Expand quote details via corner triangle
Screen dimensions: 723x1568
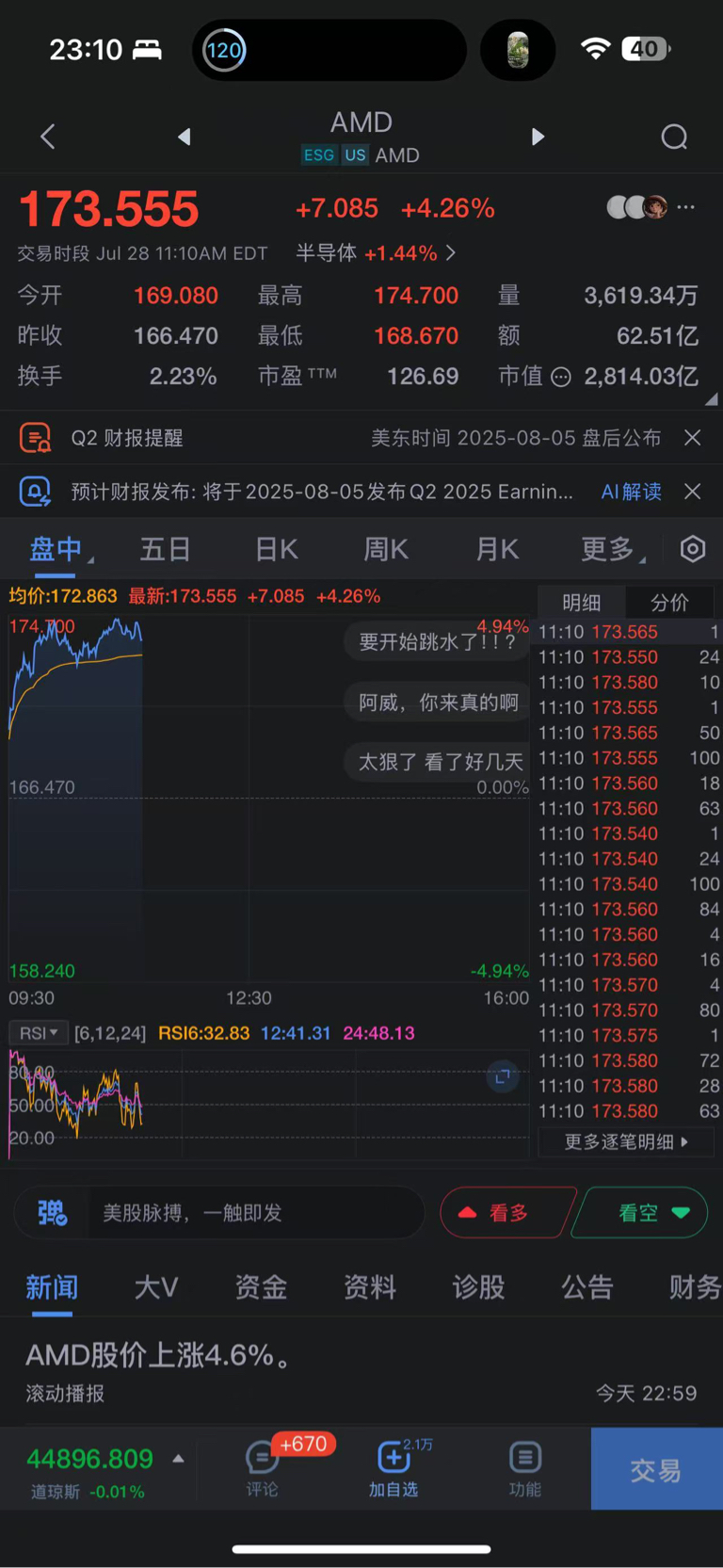712,399
